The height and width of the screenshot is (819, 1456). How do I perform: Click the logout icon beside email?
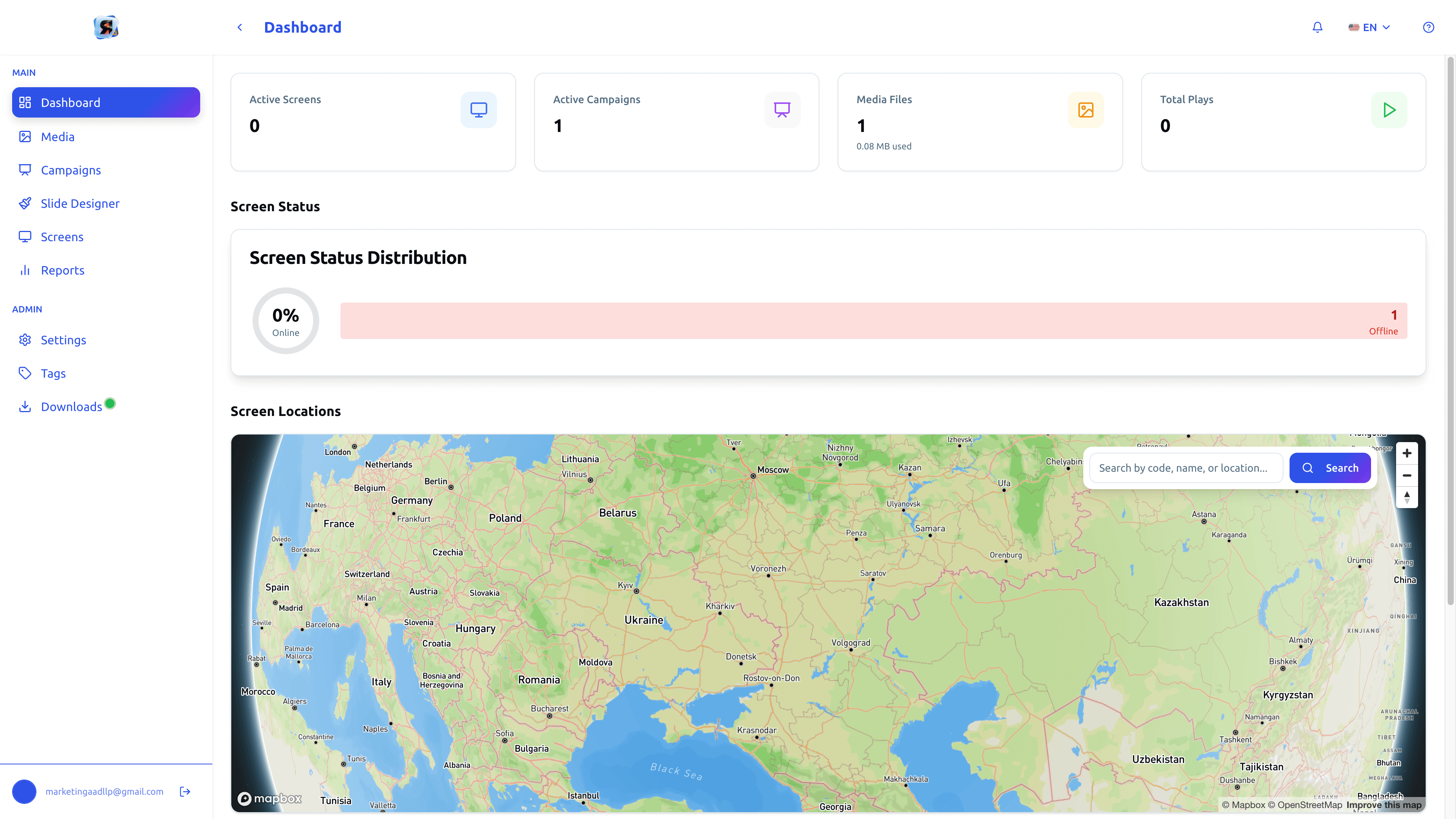pyautogui.click(x=185, y=791)
